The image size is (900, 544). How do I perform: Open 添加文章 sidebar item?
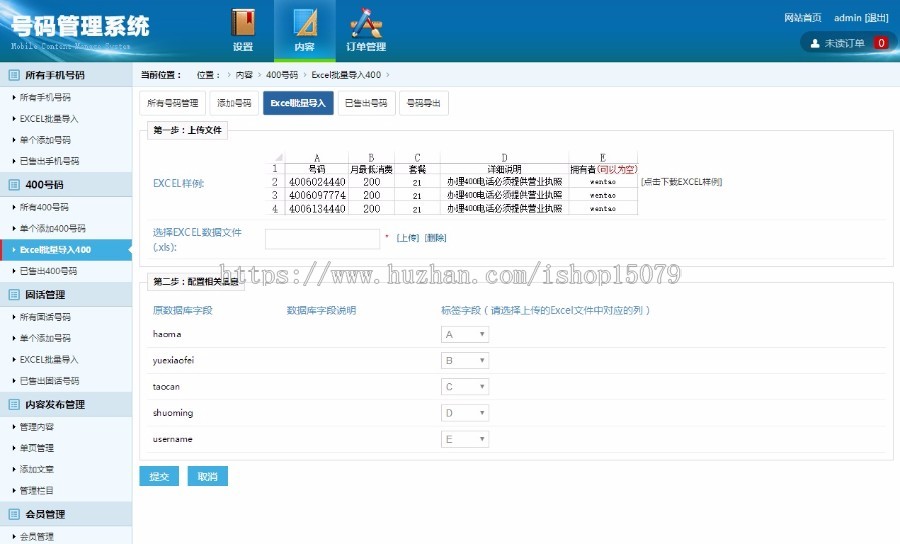coord(37,469)
